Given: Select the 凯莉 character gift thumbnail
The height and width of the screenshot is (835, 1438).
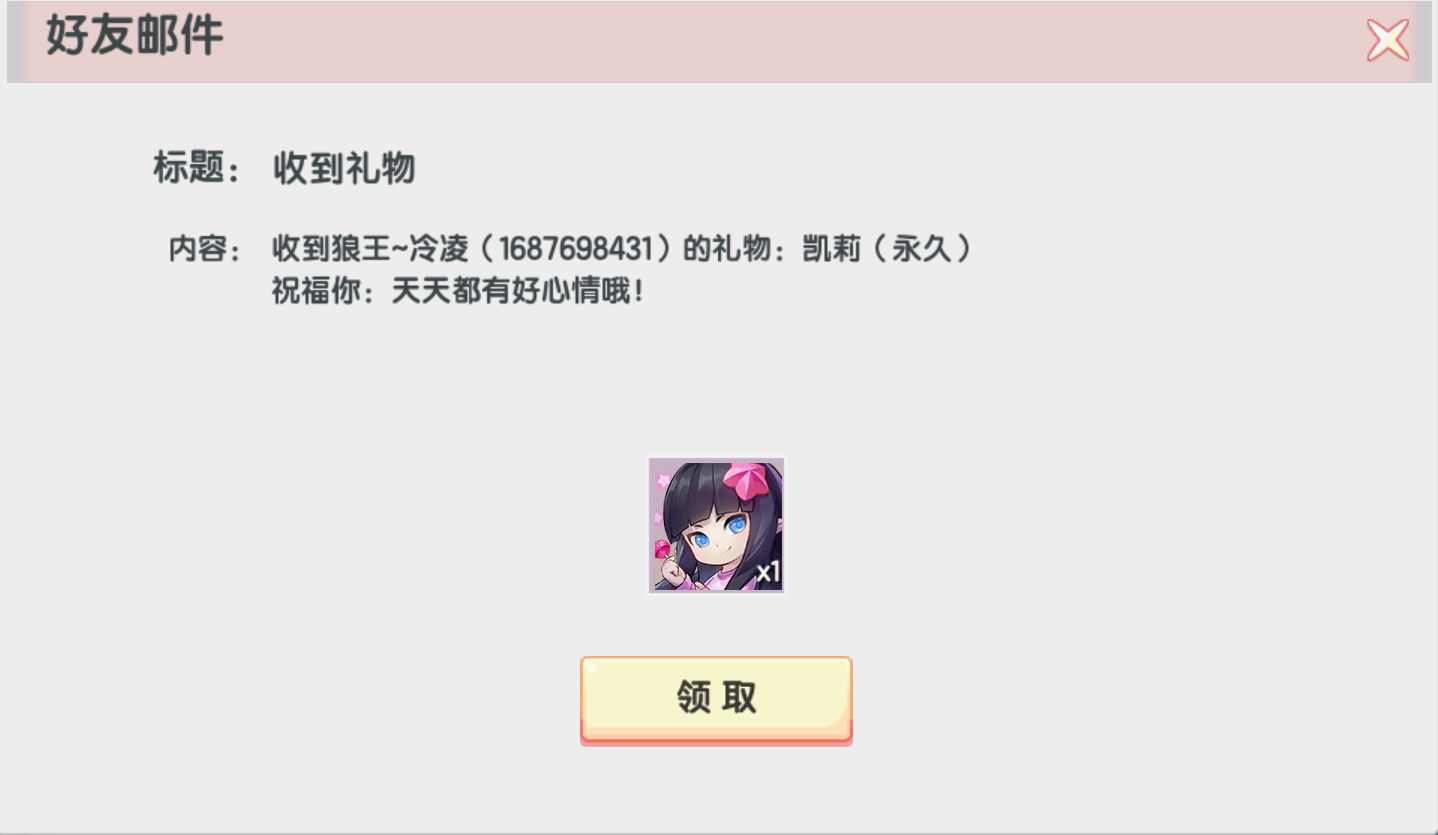Looking at the screenshot, I should (716, 525).
